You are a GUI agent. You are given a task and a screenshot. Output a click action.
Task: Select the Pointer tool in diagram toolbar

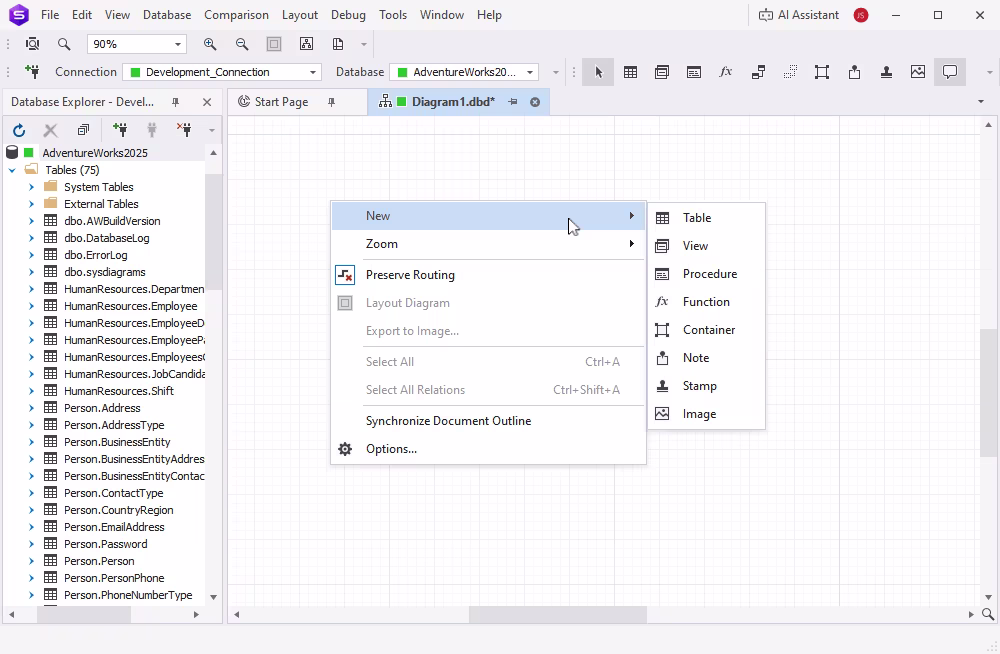(x=598, y=72)
